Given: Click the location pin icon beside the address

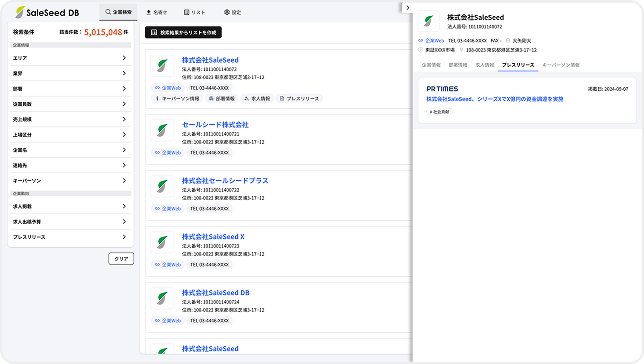Looking at the screenshot, I should click(461, 50).
